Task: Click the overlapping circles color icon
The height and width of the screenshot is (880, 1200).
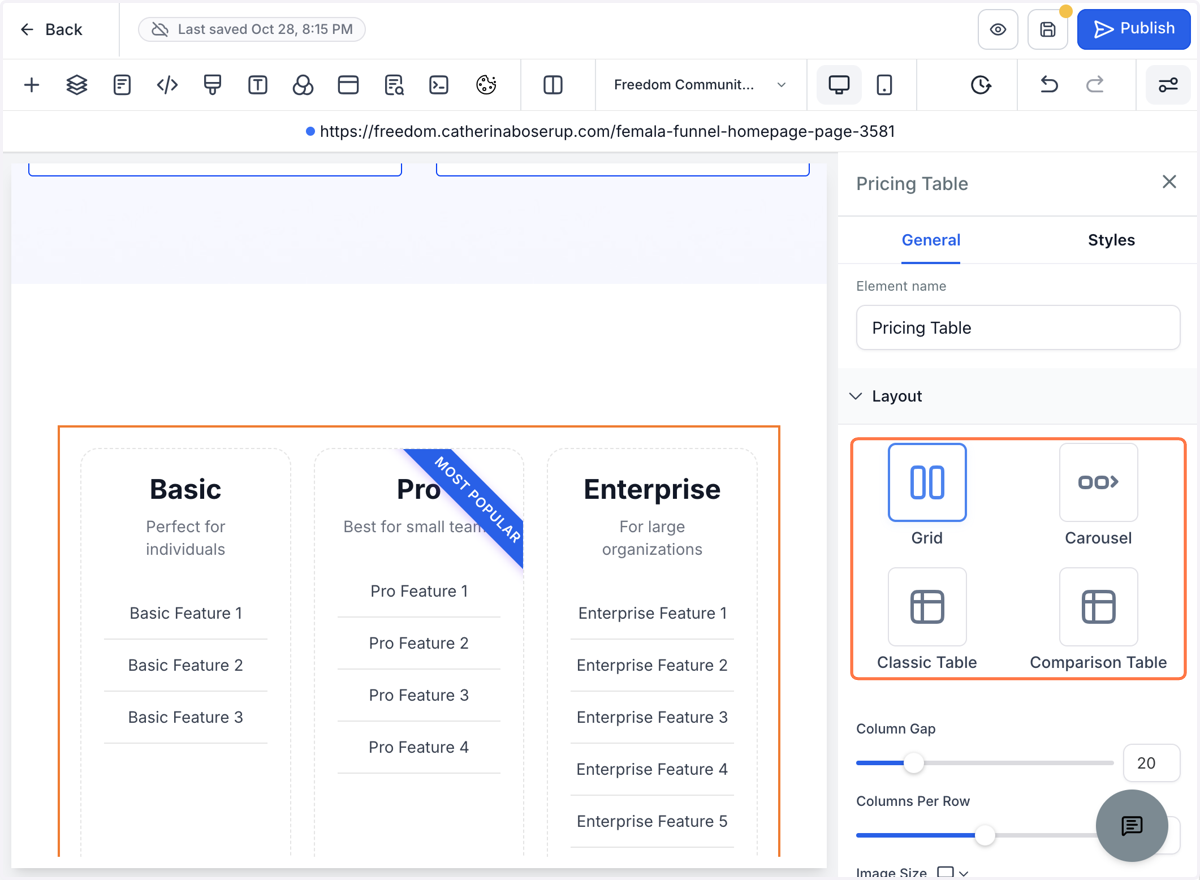Action: pos(303,85)
